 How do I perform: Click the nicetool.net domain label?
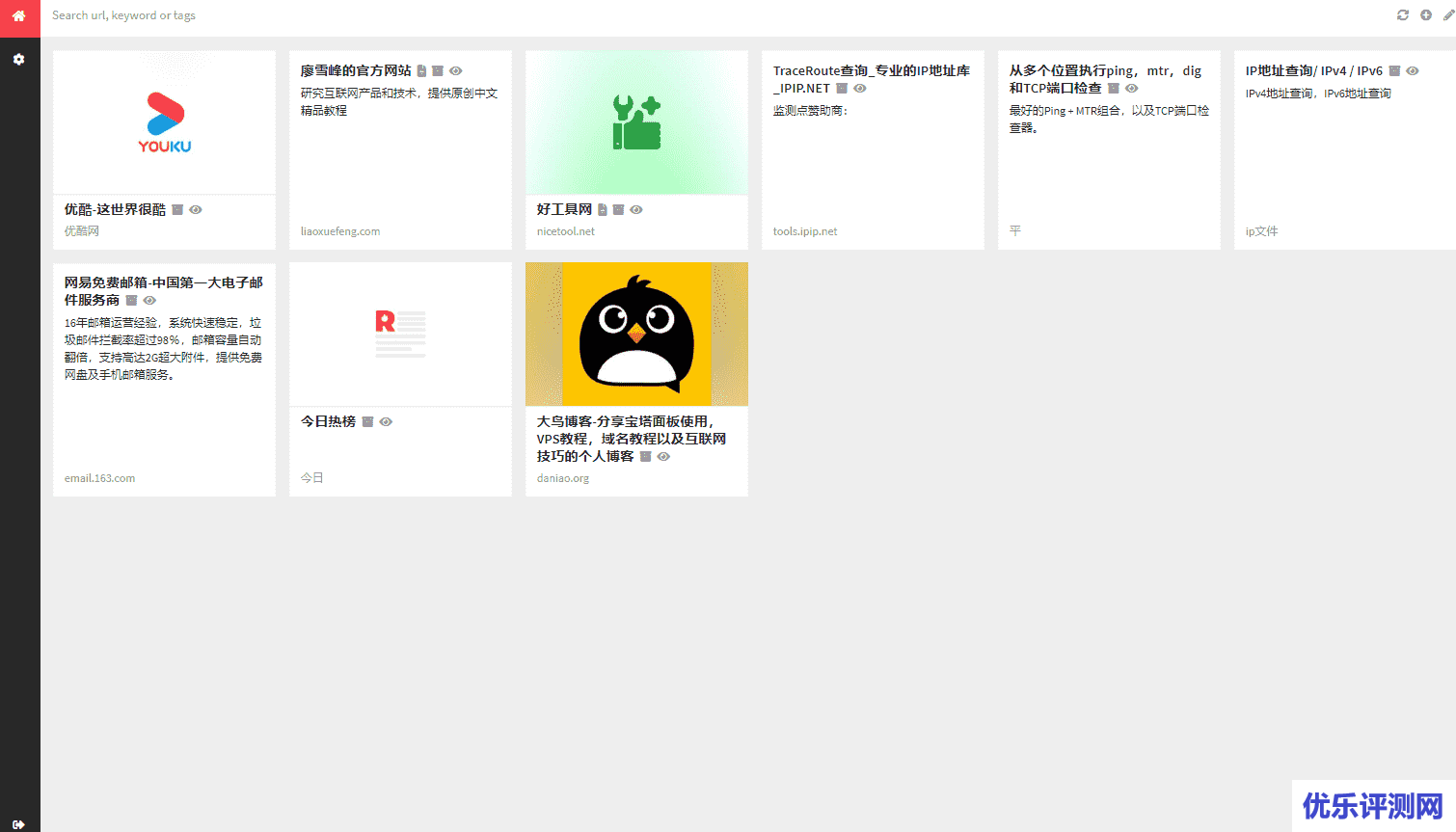coord(566,231)
